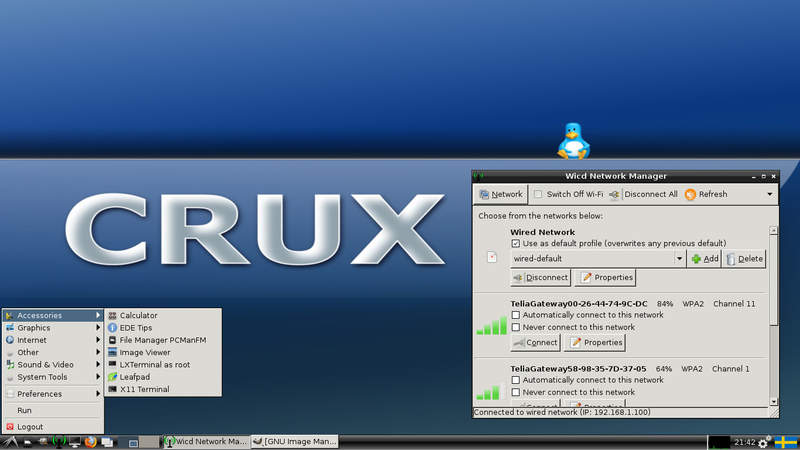
Task: Connect to TeliaGateway00-26-44-74-9C-DC
Action: coord(536,342)
